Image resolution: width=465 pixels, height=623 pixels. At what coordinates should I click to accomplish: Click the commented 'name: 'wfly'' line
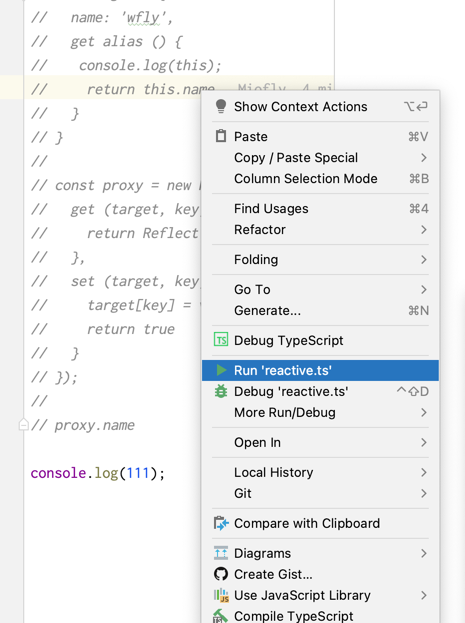tap(102, 18)
